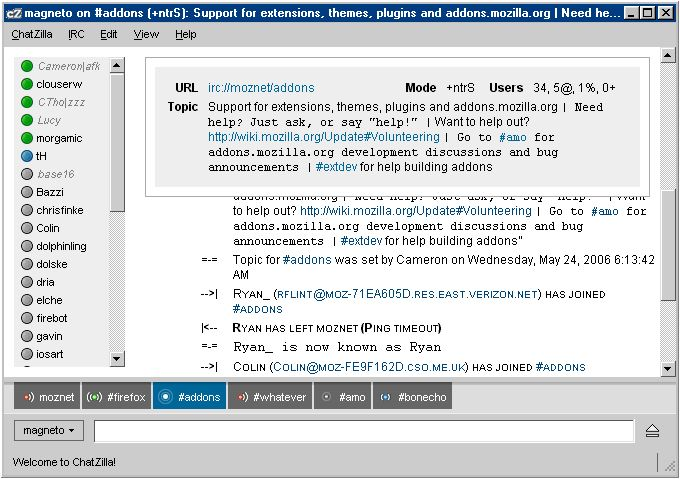Open Volunteering wiki link in topic header
The height and width of the screenshot is (479, 680).
tap(324, 137)
